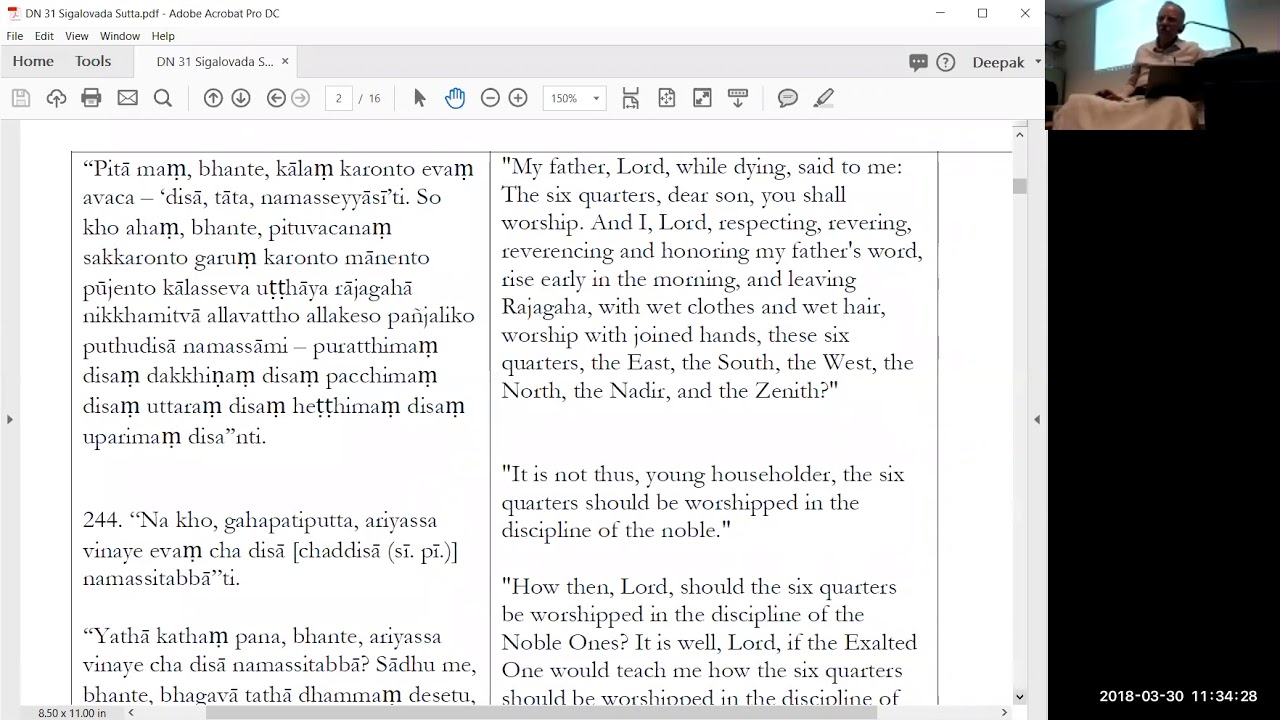The image size is (1280, 720).
Task: Close the DN 31 Sigalovada tab
Action: [285, 61]
